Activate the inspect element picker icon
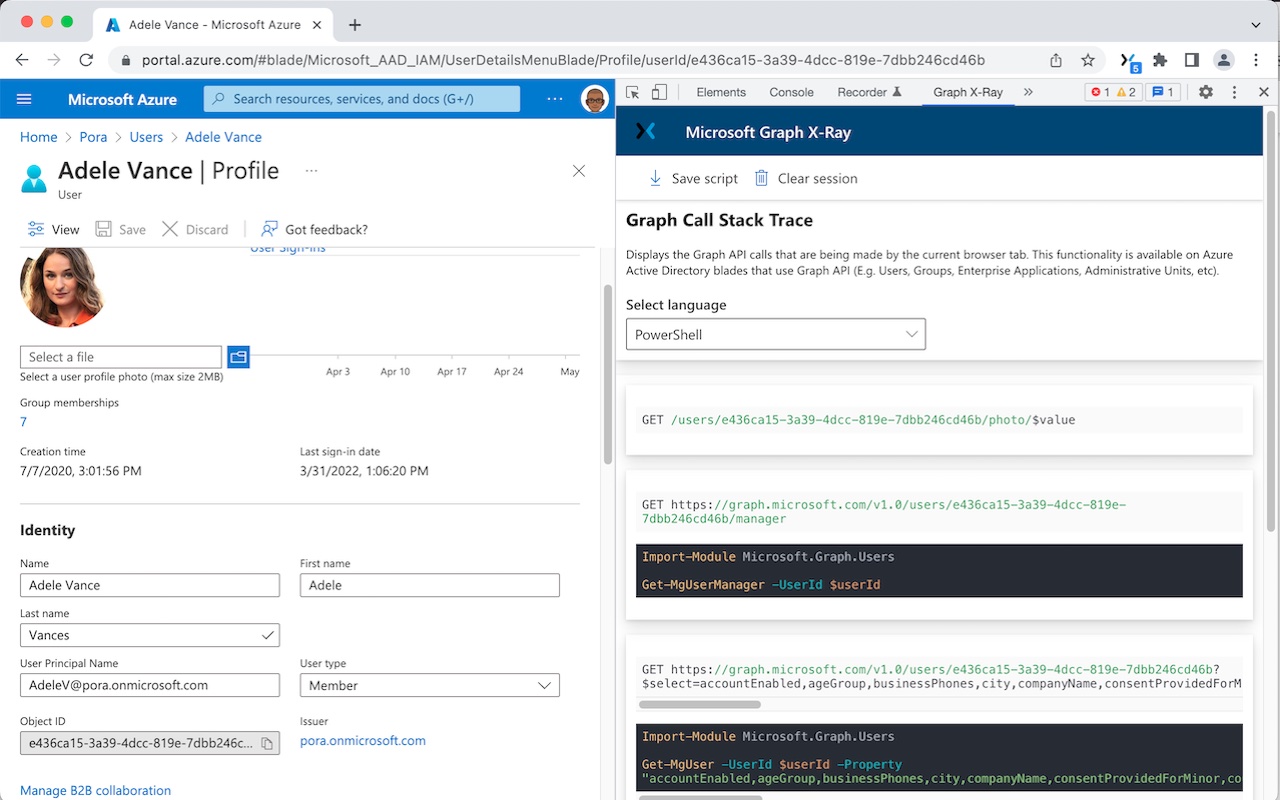The height and width of the screenshot is (800, 1280). pos(633,92)
